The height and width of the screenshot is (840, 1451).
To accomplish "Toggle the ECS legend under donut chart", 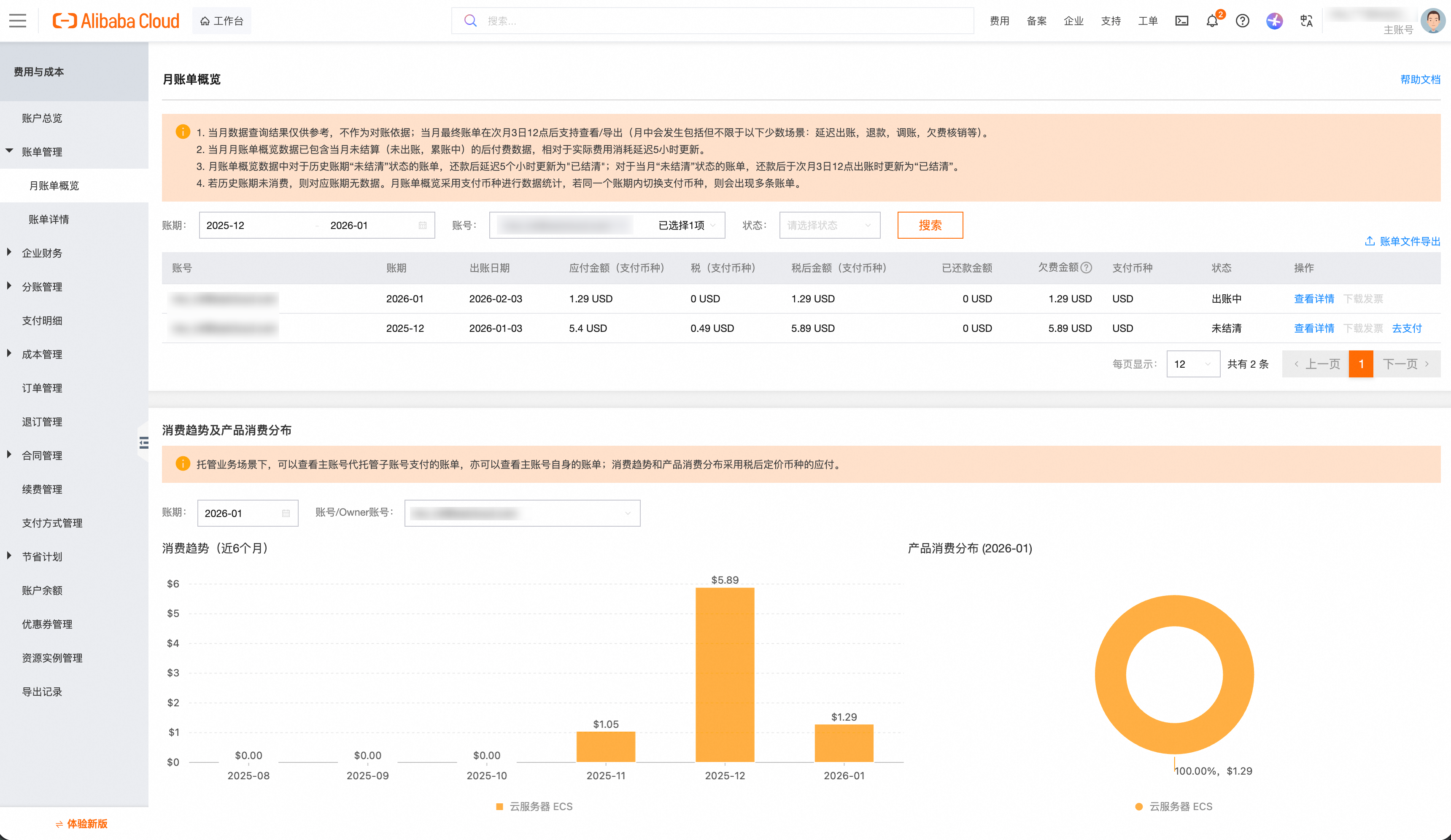I will click(x=1174, y=806).
